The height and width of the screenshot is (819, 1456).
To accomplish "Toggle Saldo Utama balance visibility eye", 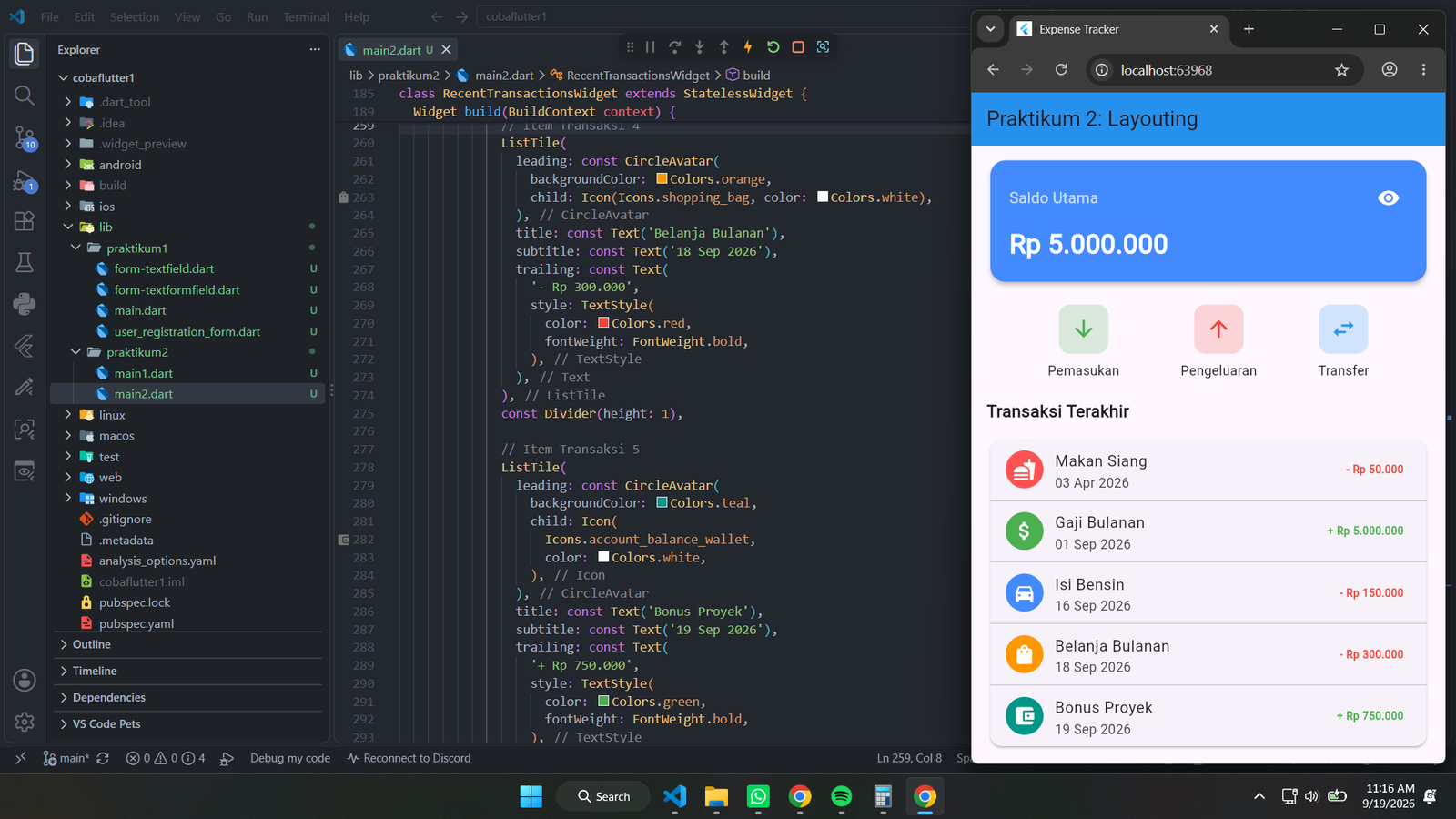I will coord(1388,198).
